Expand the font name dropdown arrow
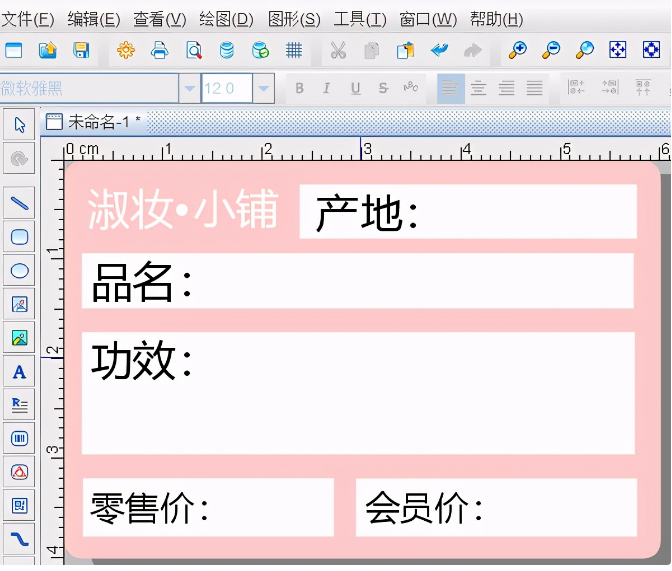The width and height of the screenshot is (672, 571). (x=189, y=88)
